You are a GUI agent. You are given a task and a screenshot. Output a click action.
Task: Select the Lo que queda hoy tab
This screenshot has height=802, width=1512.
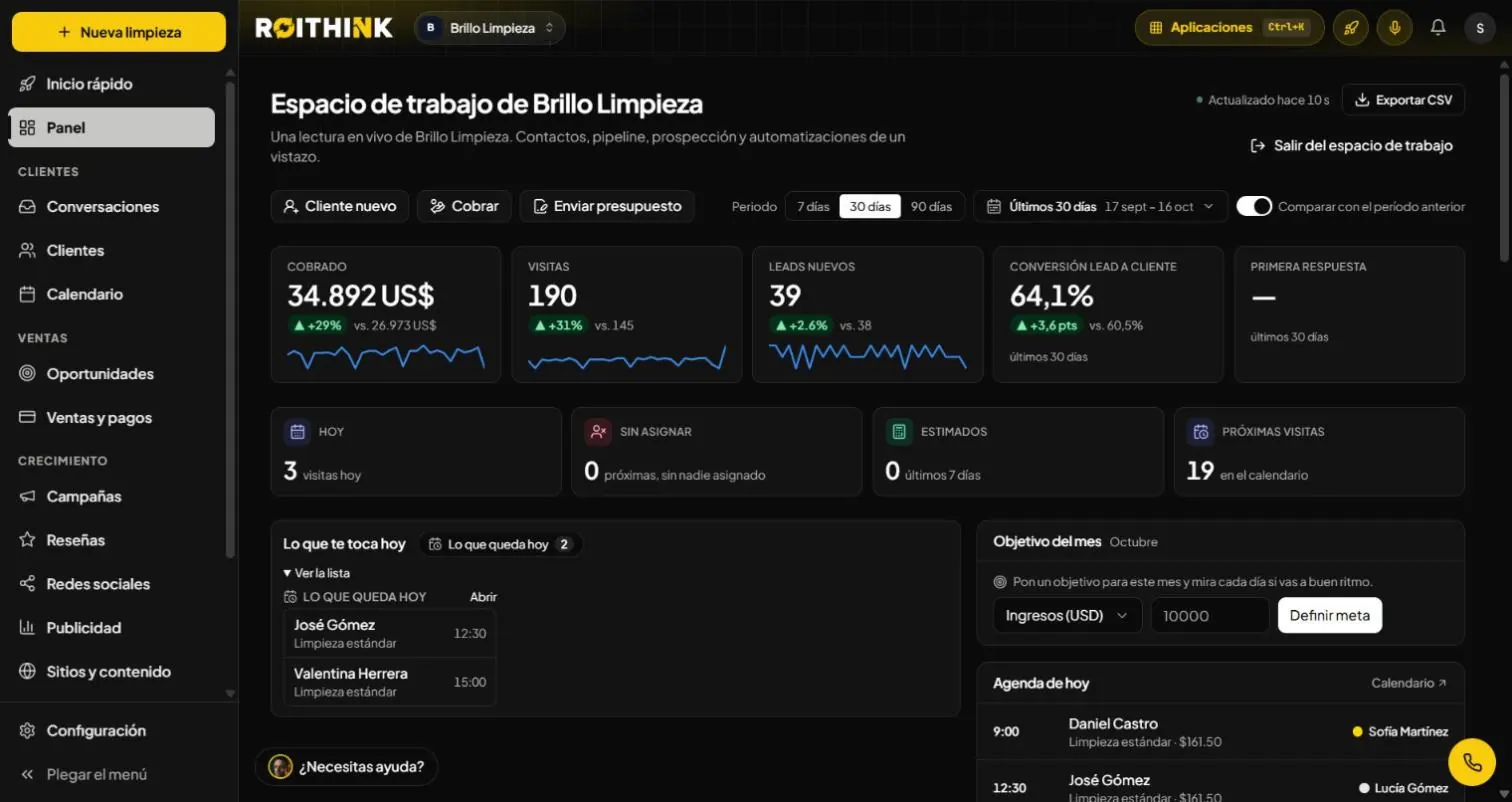500,545
